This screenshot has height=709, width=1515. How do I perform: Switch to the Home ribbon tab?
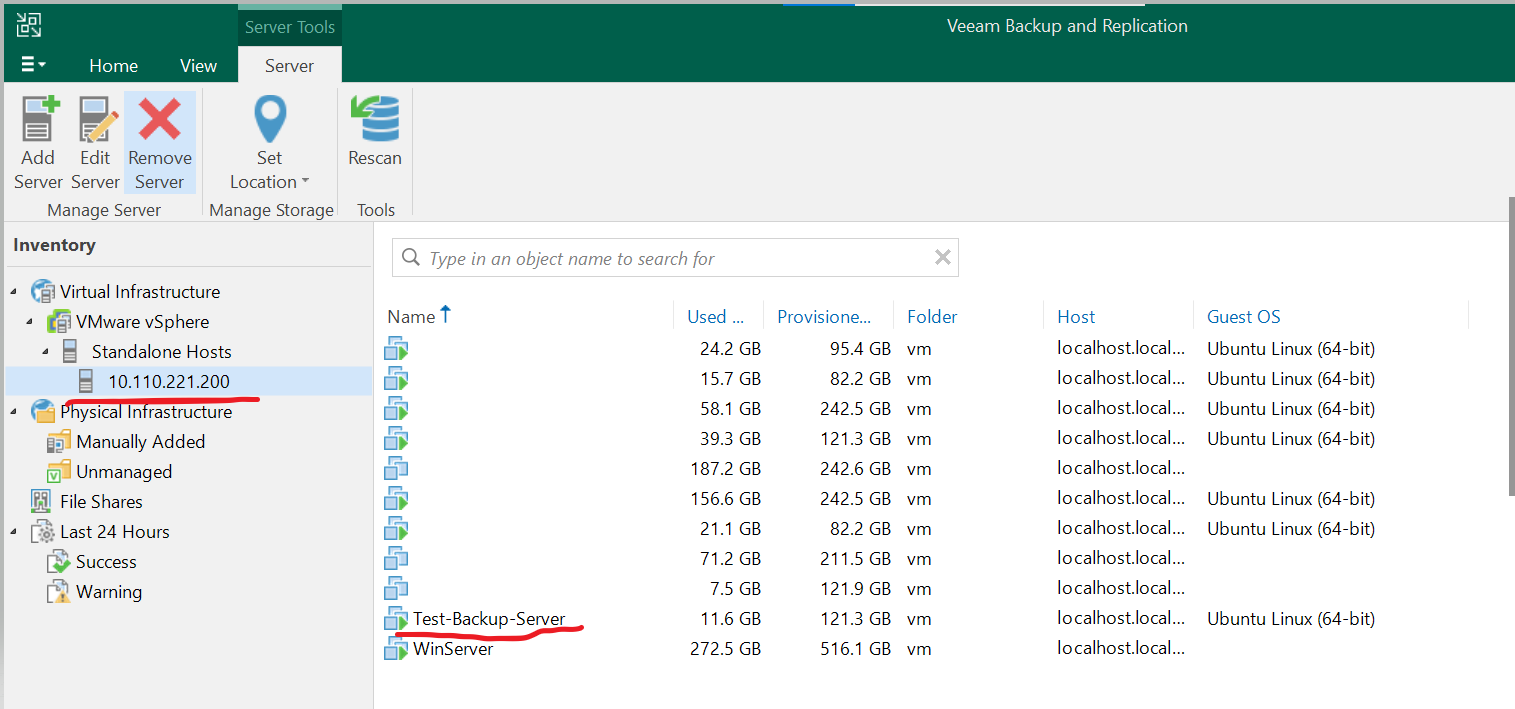point(113,65)
